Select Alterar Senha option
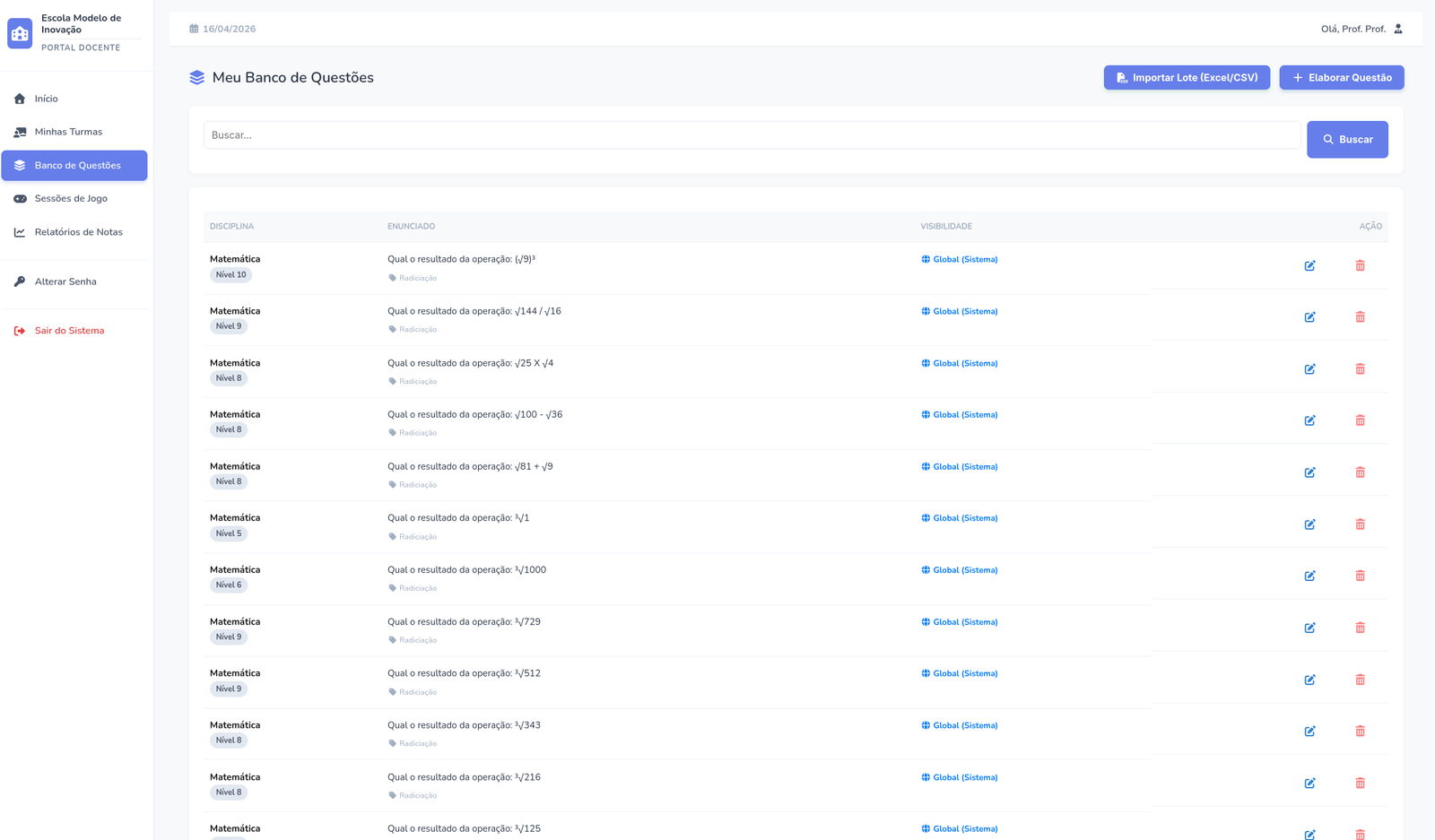The image size is (1435, 840). 65,281
